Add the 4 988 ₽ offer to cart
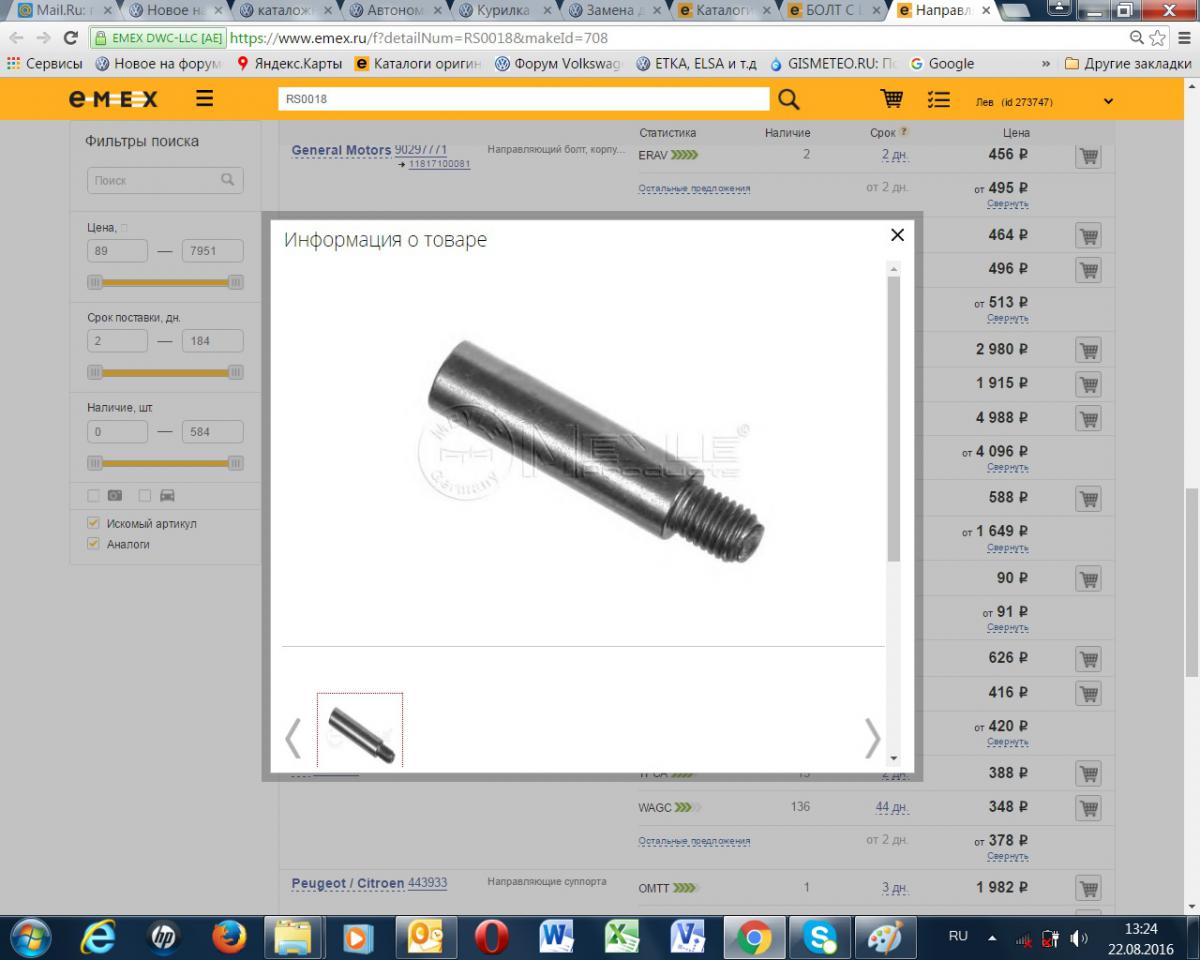 (x=1088, y=417)
